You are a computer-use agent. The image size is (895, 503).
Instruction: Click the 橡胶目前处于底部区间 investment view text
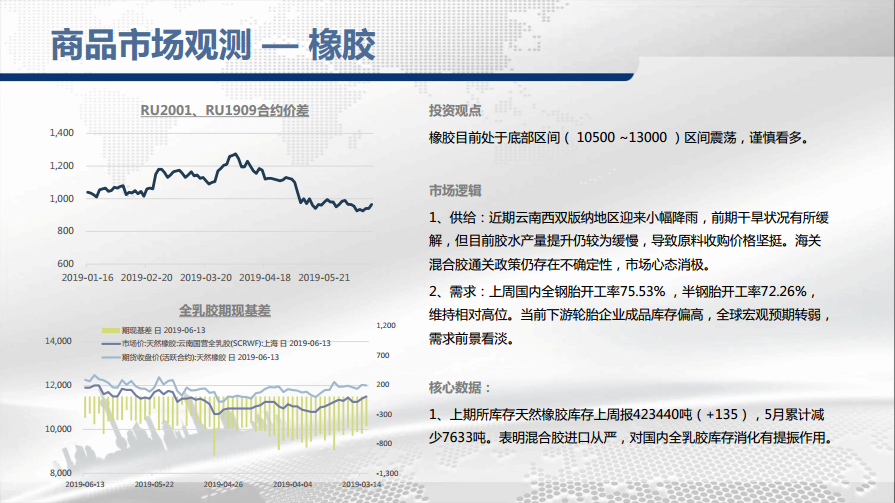pyautogui.click(x=616, y=137)
